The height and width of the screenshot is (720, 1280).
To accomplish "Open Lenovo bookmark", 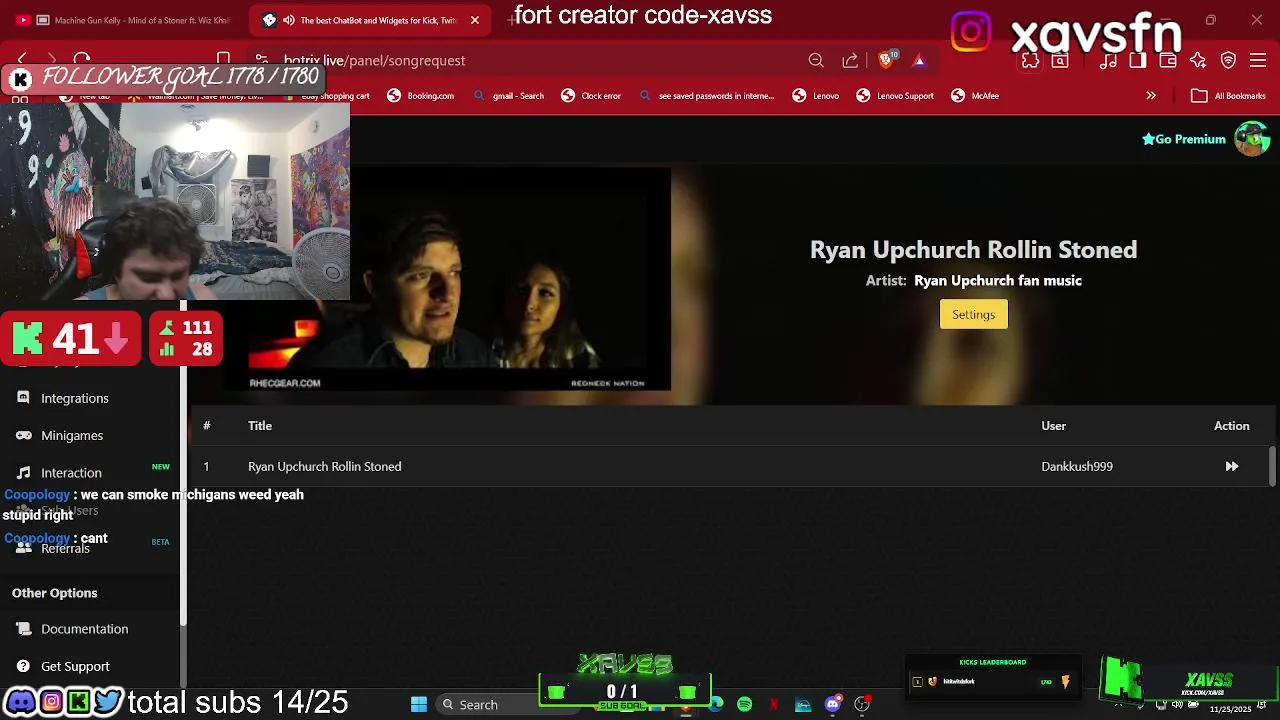I will (x=815, y=96).
